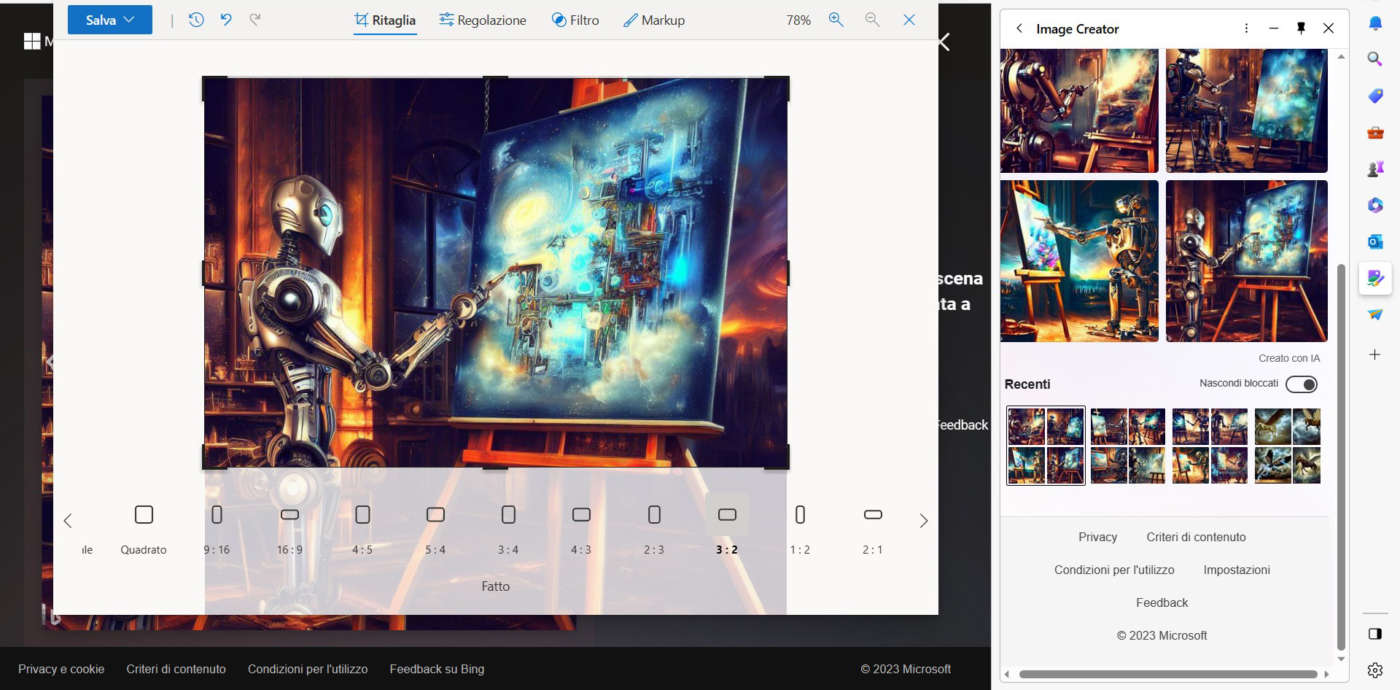Image resolution: width=1400 pixels, height=690 pixels.
Task: Click the redo arrow icon
Action: 255,20
